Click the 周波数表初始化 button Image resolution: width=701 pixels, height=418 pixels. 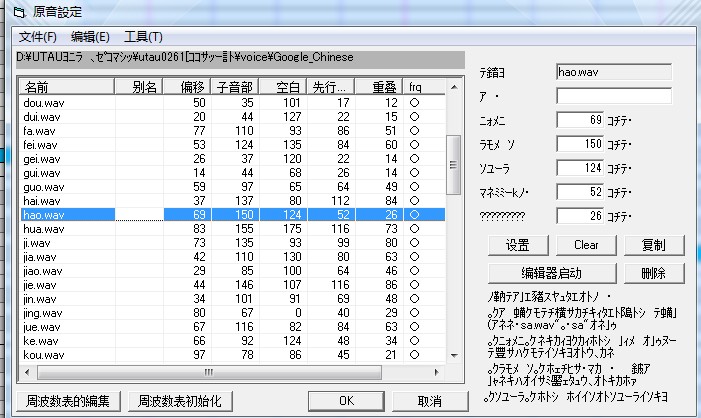click(180, 401)
